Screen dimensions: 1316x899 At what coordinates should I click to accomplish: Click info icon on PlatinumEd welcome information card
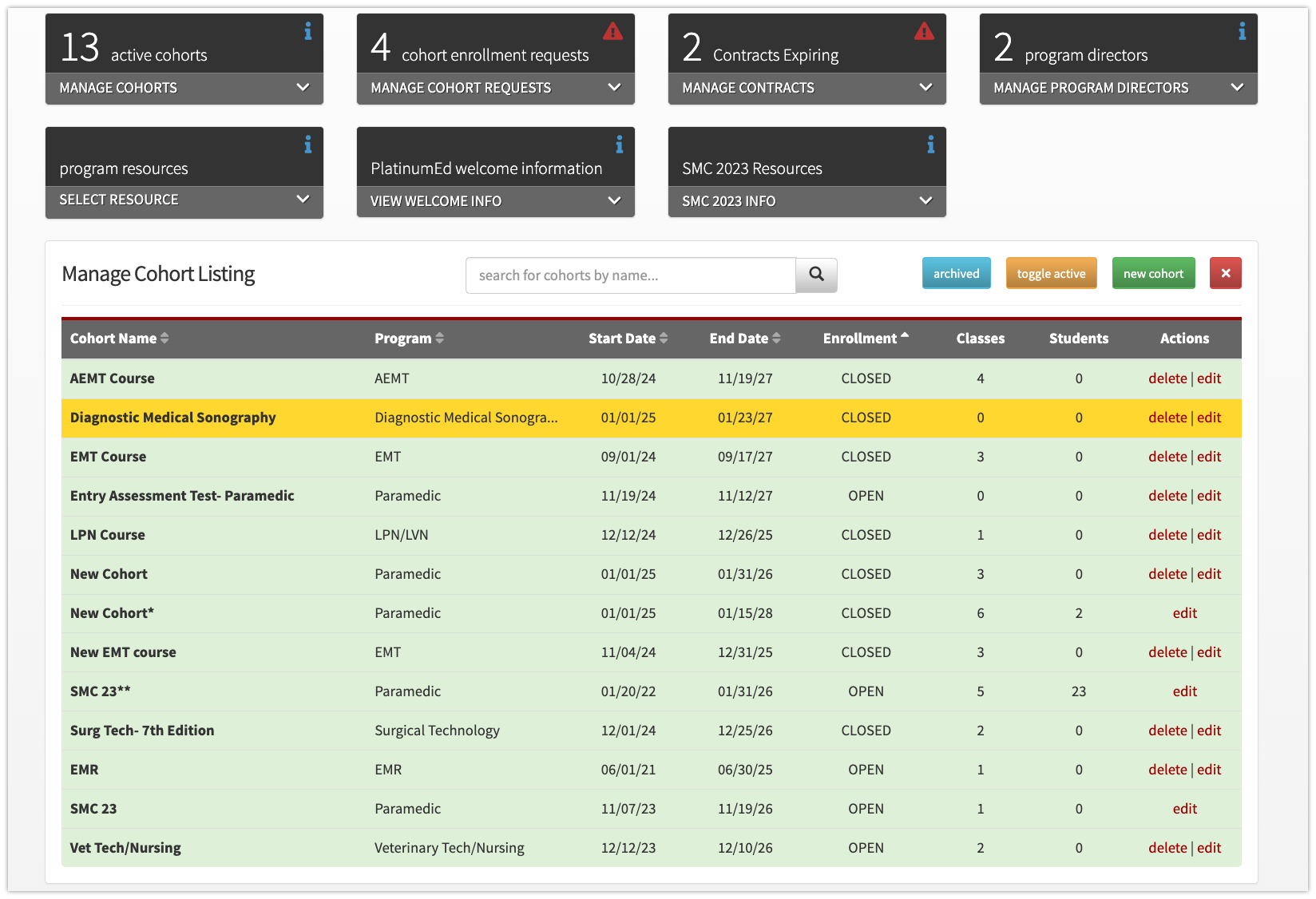click(619, 145)
